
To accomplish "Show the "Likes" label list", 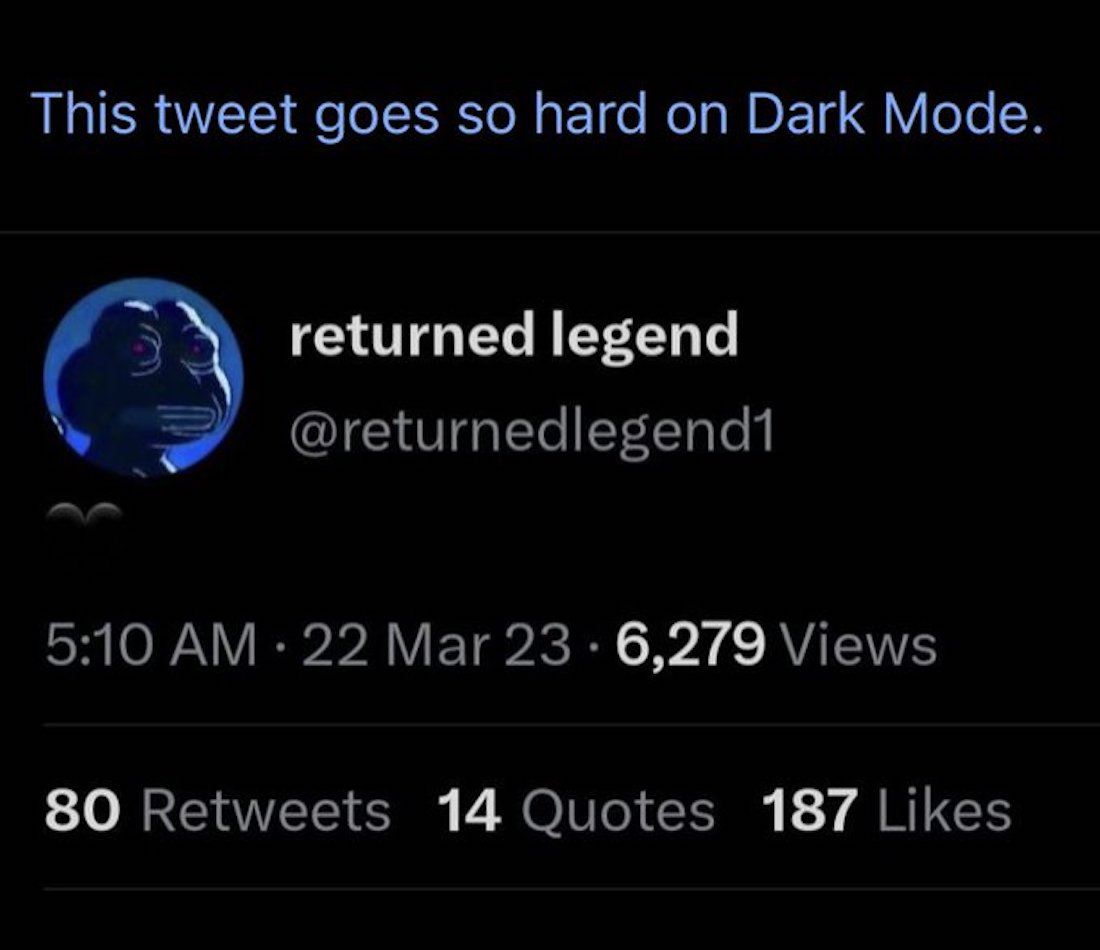I will (x=943, y=810).
